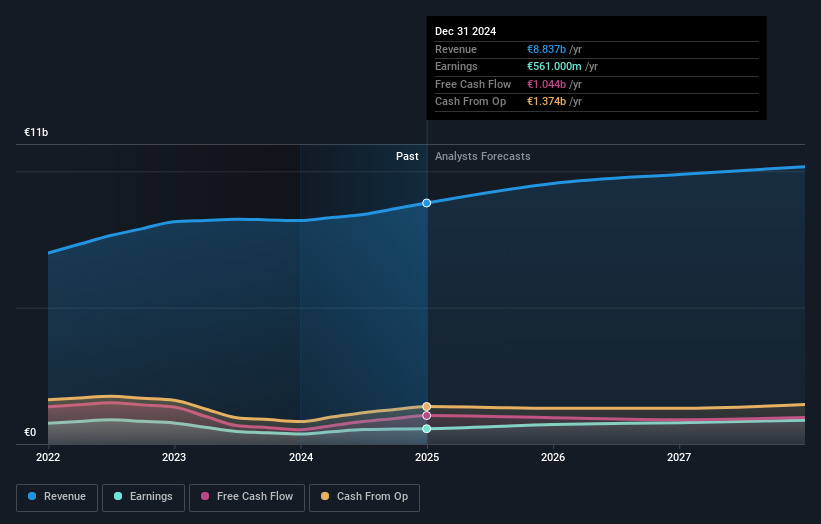This screenshot has width=821, height=524.
Task: Toggle the Earnings legend series
Action: [143, 497]
